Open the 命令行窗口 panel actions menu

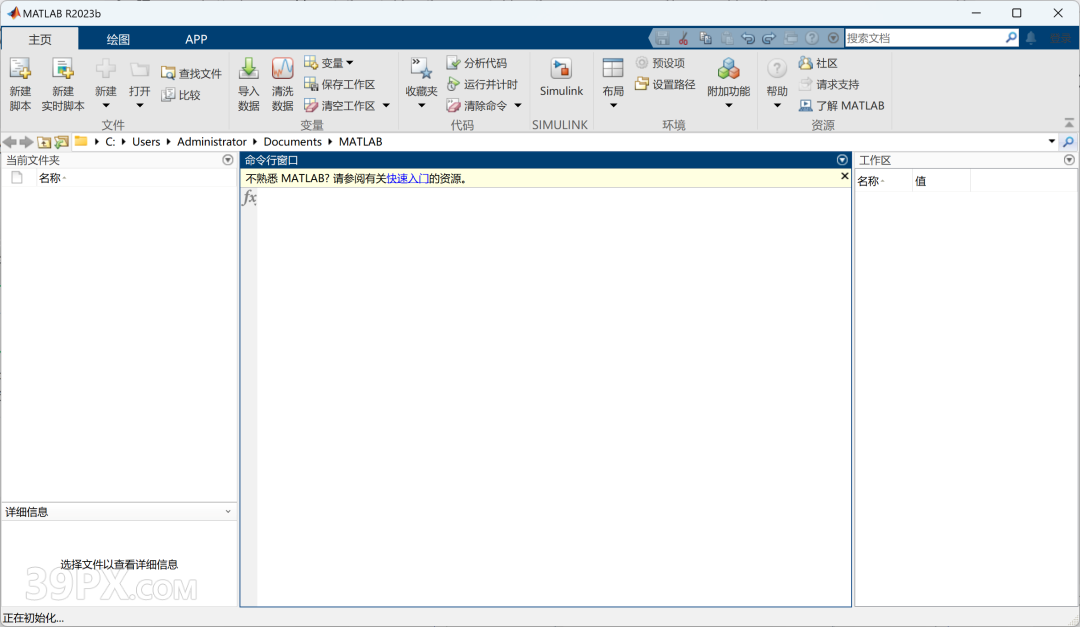coord(842,160)
